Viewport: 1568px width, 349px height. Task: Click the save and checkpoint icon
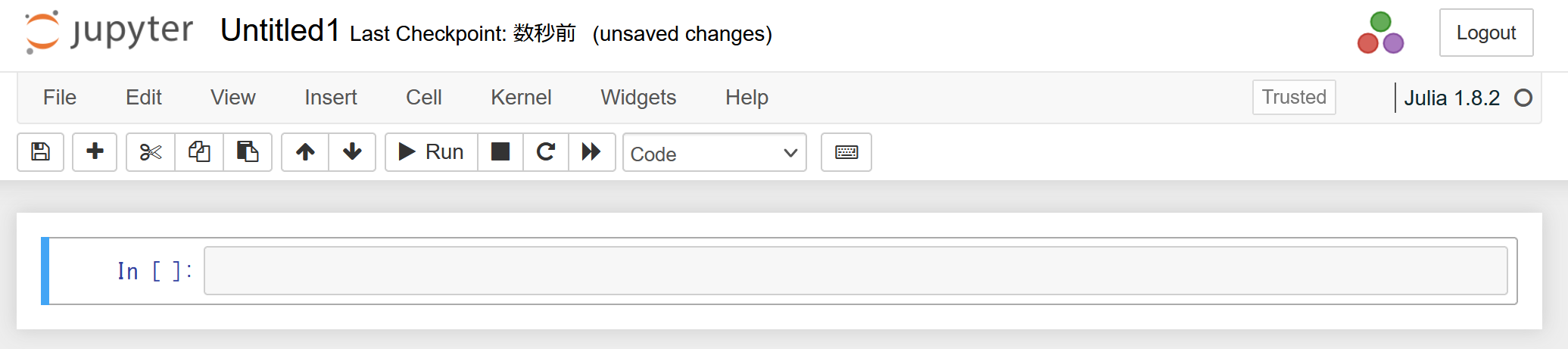[x=40, y=152]
